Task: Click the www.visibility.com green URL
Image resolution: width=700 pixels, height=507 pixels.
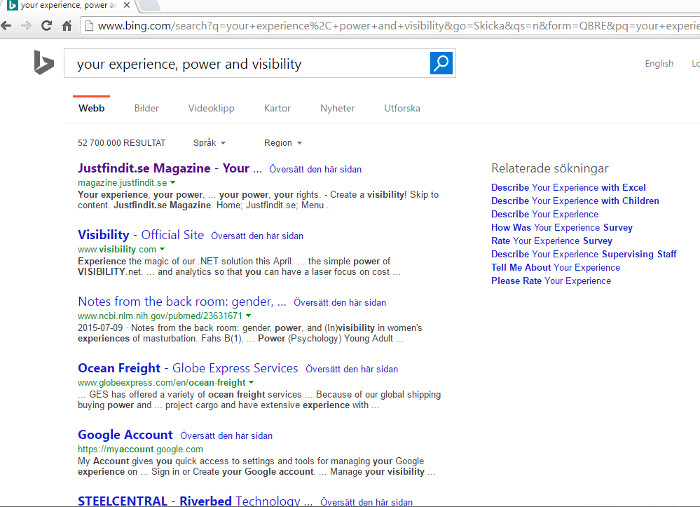Action: point(117,249)
